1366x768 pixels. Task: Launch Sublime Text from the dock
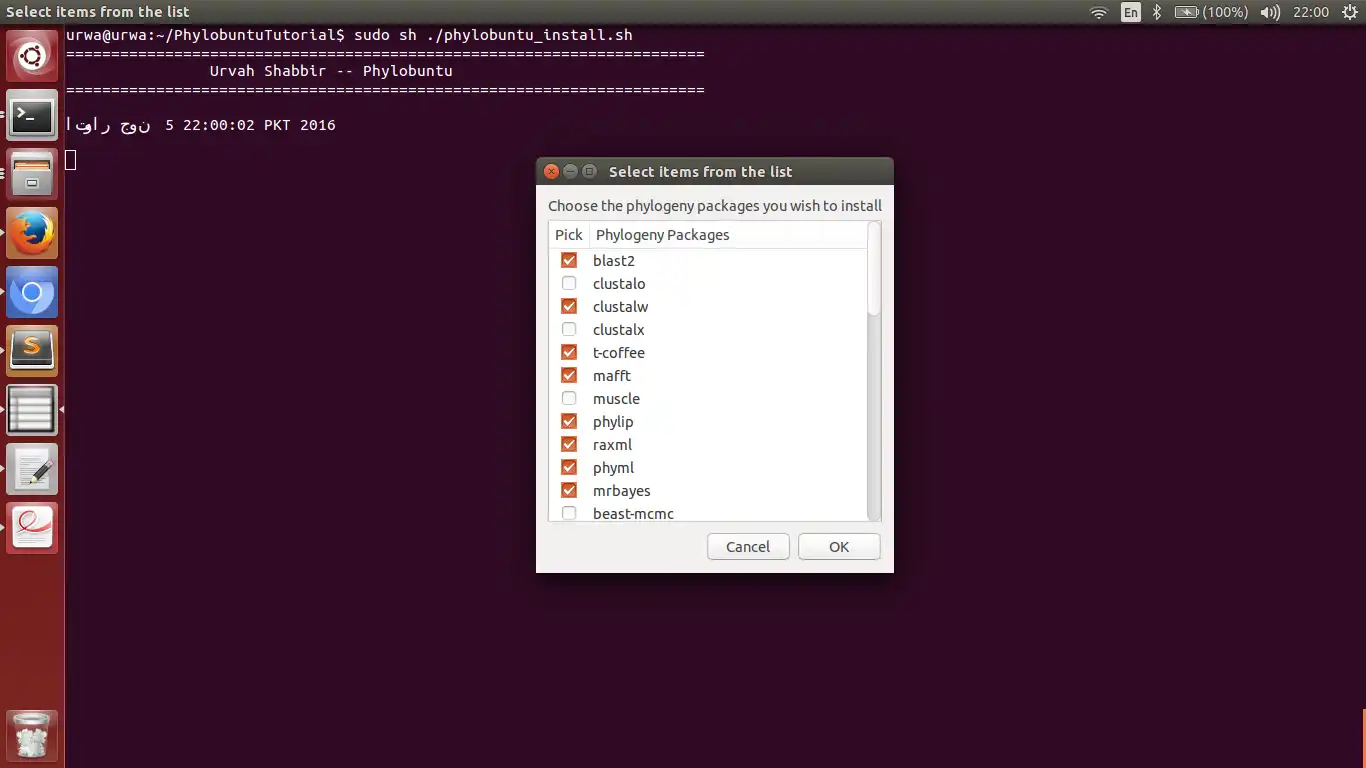click(x=32, y=351)
